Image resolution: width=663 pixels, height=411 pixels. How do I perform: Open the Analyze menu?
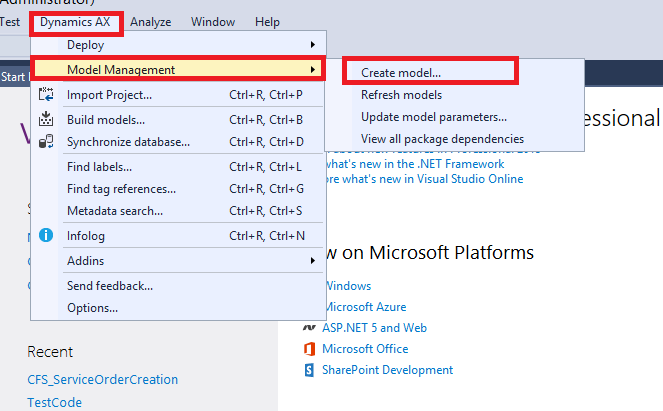(x=150, y=22)
